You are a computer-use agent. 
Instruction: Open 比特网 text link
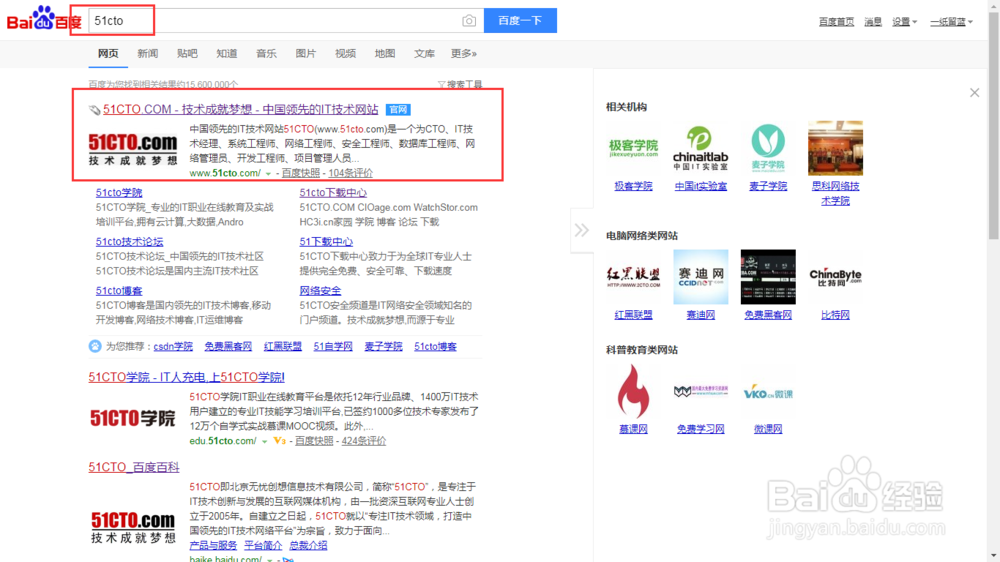(835, 314)
